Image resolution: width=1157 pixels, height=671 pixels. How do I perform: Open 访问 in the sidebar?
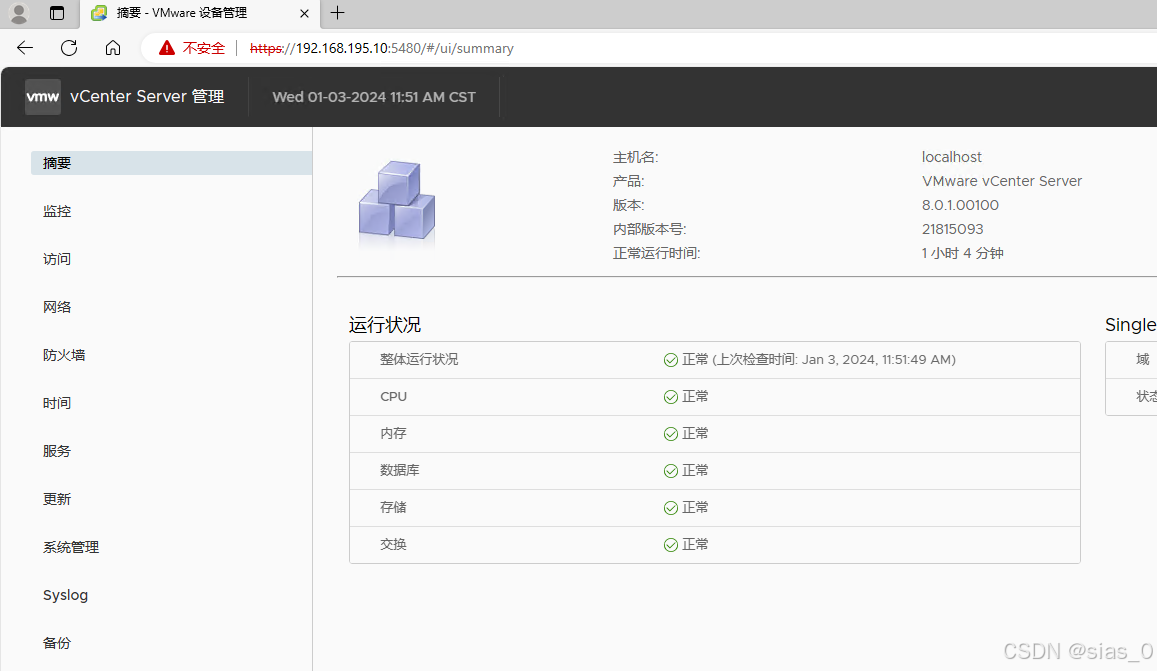coord(57,259)
